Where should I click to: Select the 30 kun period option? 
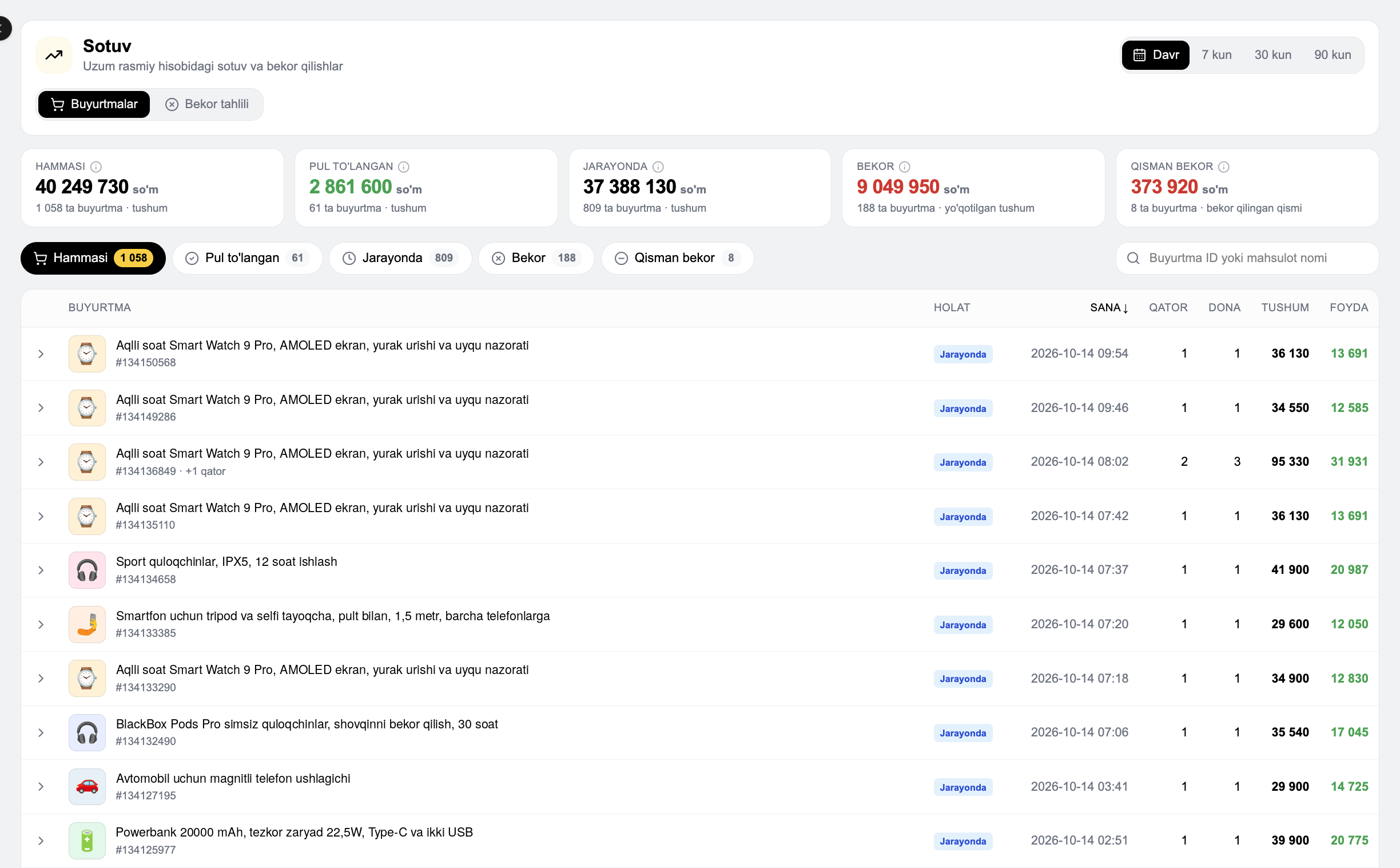pyautogui.click(x=1272, y=55)
